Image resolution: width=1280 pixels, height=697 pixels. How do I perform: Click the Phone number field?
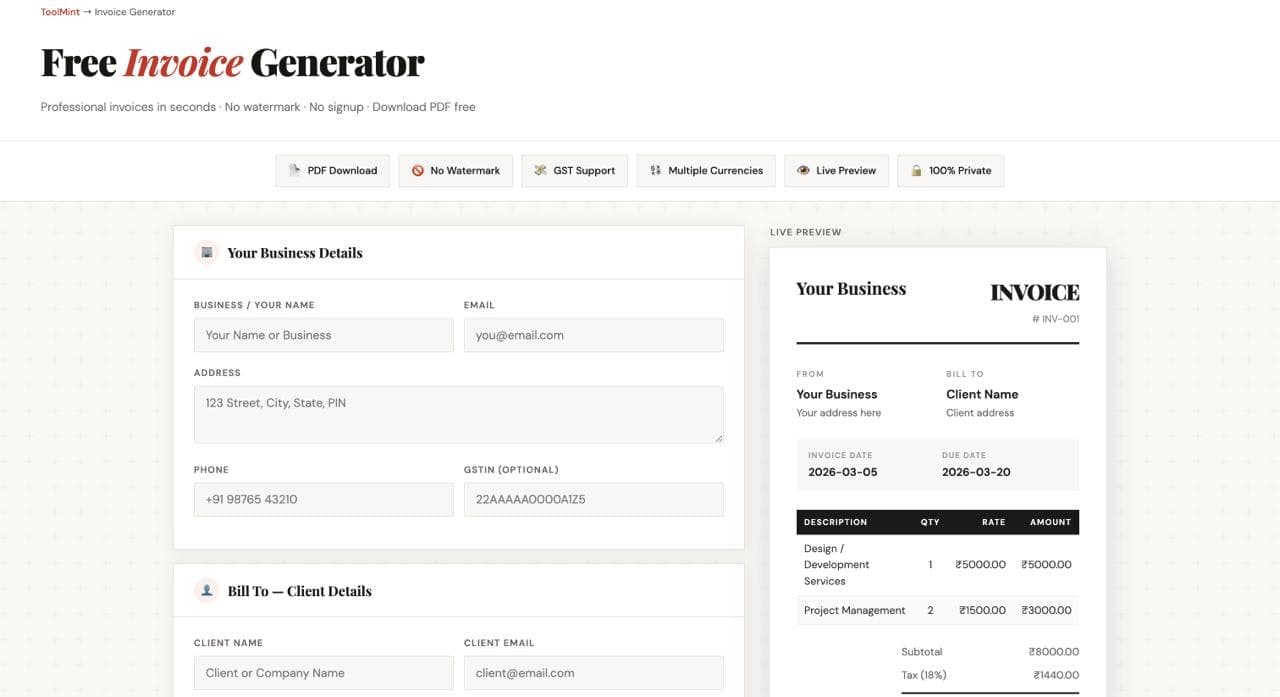coord(323,499)
